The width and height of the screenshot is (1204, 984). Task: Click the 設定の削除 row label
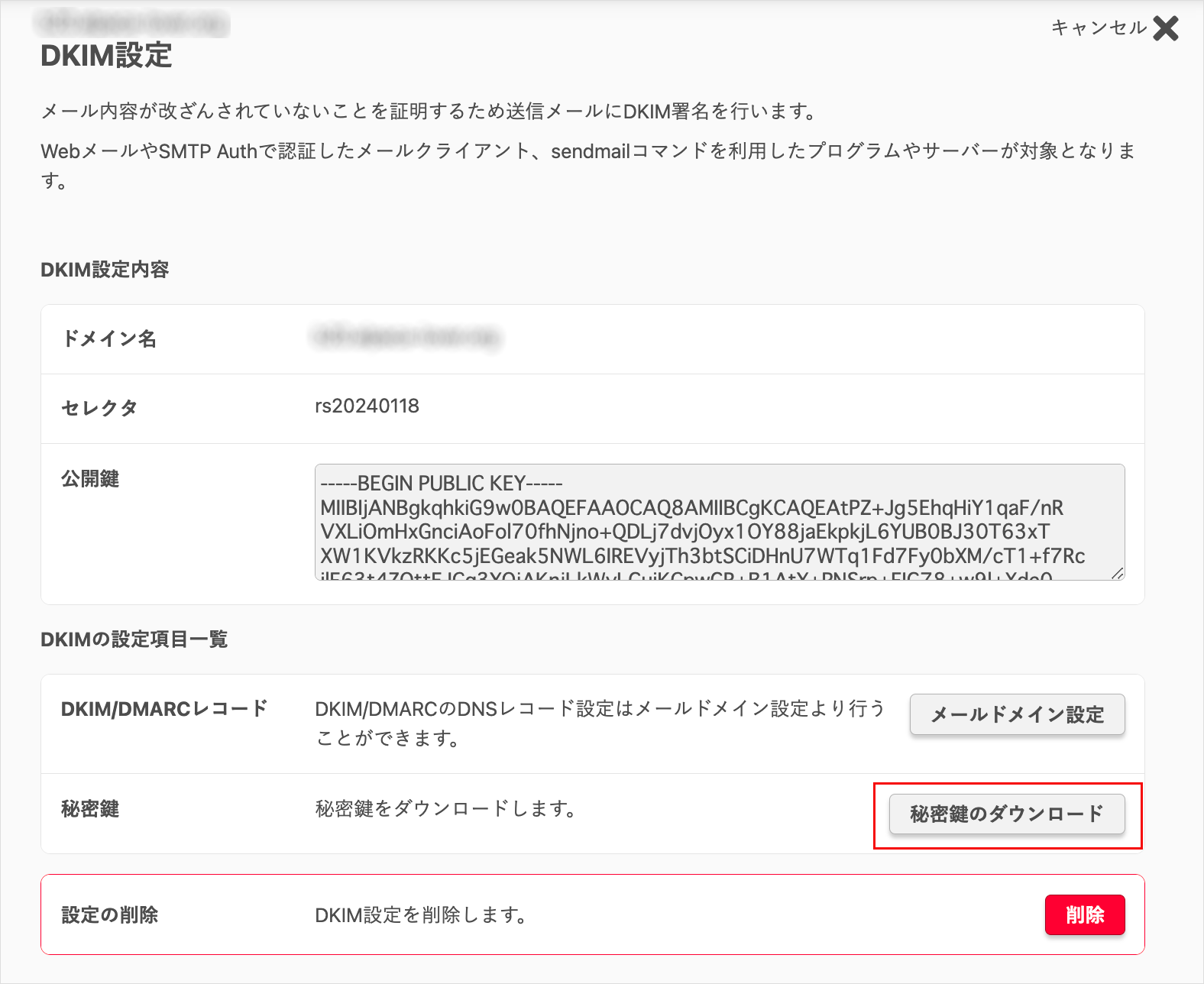pos(109,915)
